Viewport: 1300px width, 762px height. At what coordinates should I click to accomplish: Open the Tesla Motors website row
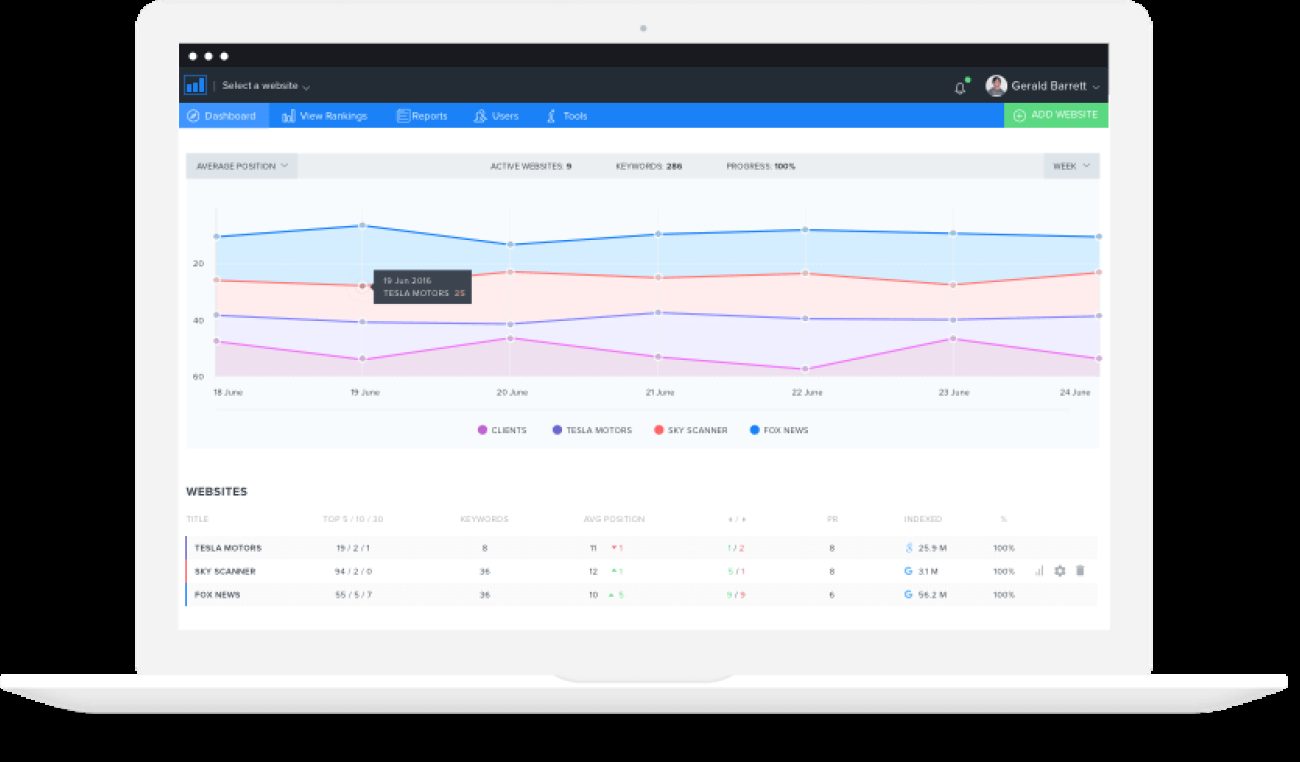[228, 548]
